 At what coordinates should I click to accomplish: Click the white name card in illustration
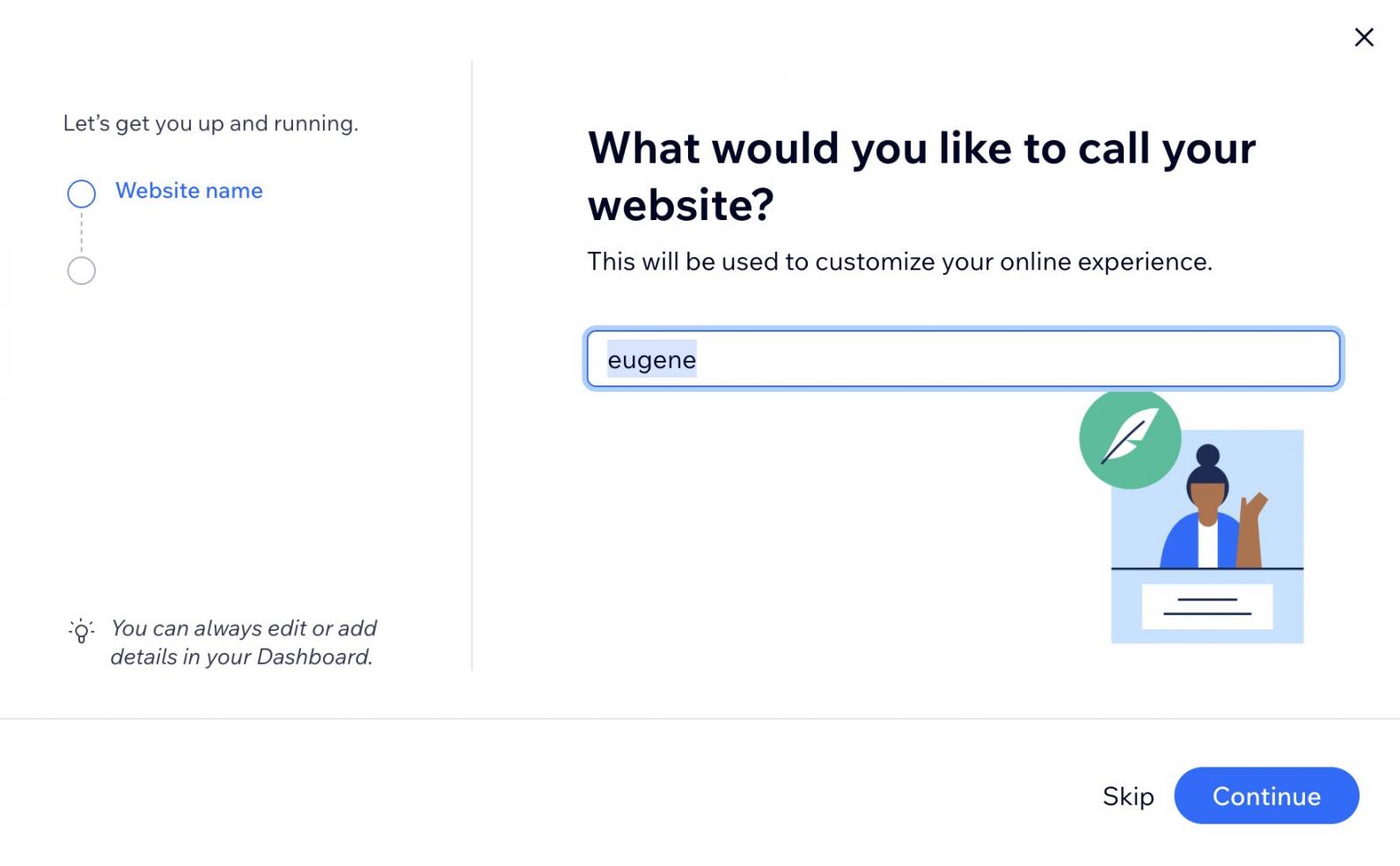[1206, 606]
